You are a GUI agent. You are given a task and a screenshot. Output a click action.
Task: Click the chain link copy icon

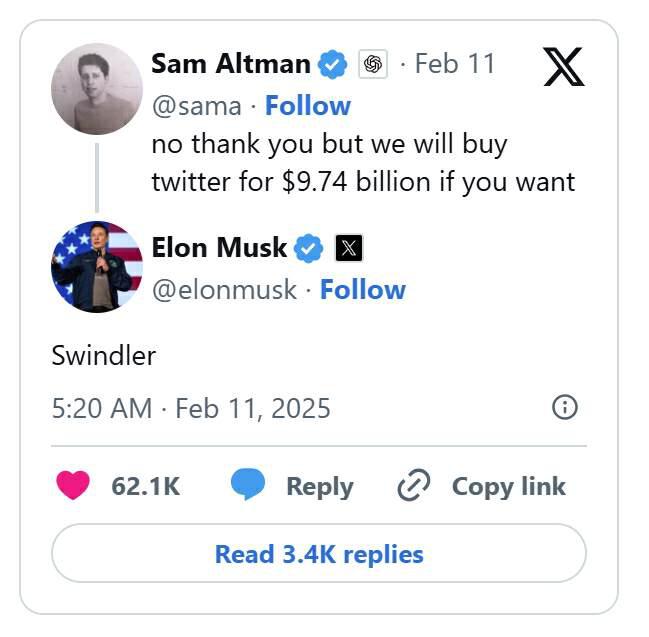[413, 486]
